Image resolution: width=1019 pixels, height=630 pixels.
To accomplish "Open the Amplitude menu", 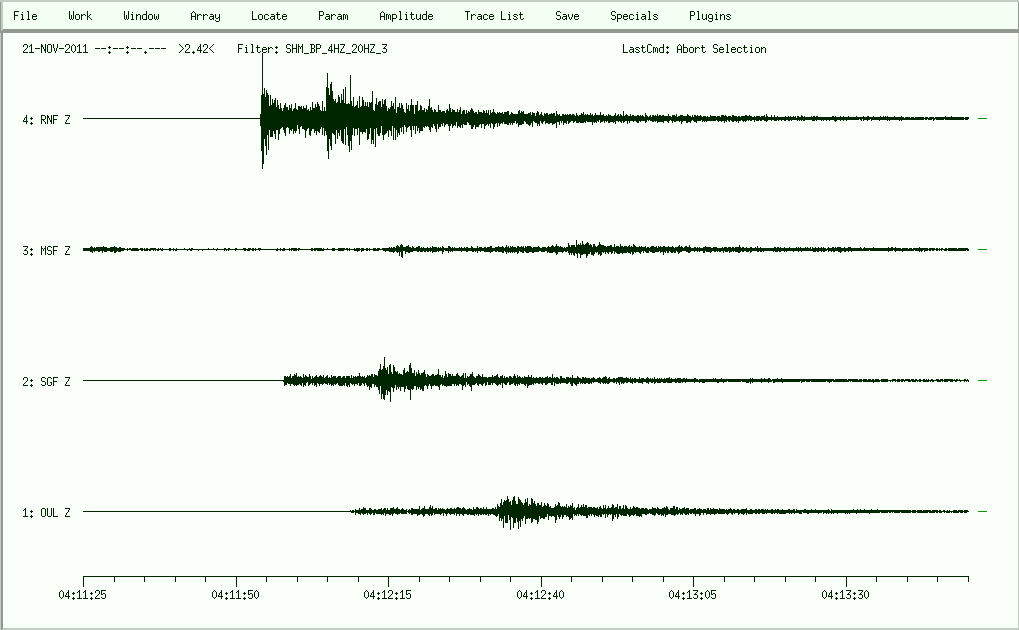I will pos(406,16).
